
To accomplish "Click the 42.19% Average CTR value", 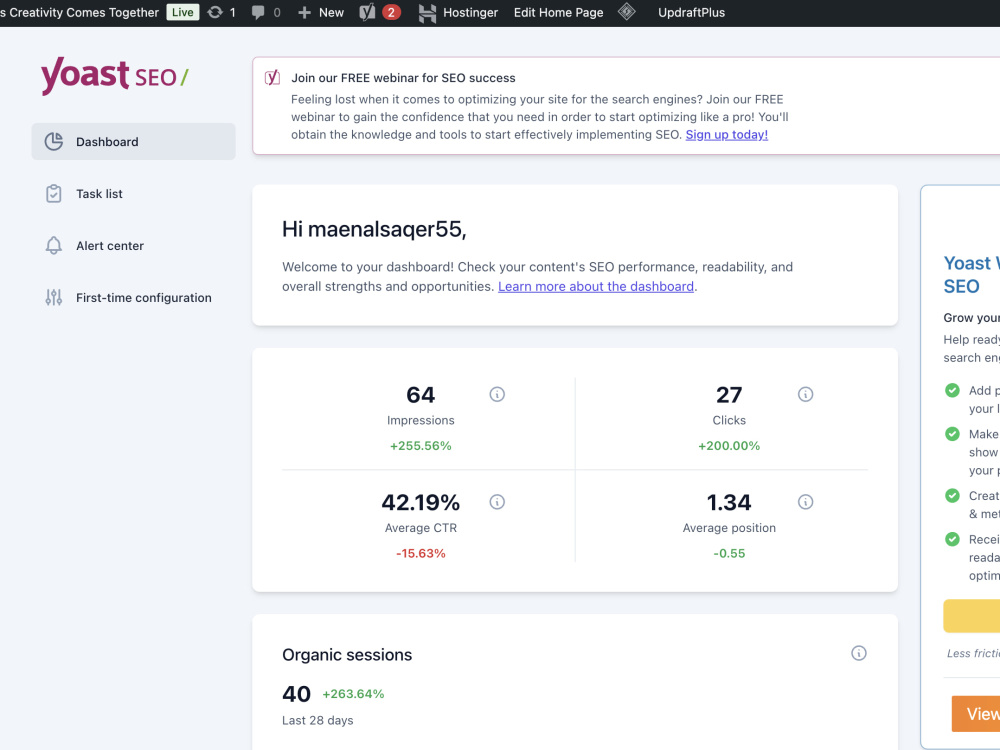I will point(420,503).
